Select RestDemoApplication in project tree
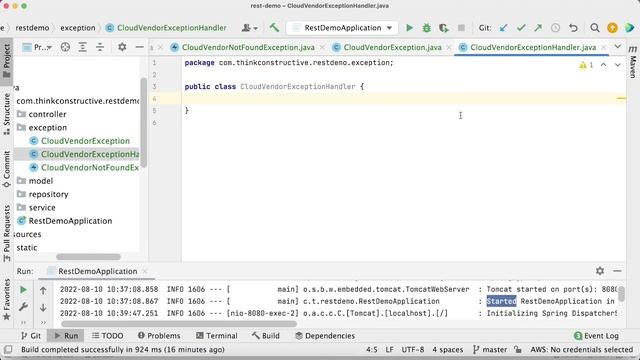 [x=70, y=221]
